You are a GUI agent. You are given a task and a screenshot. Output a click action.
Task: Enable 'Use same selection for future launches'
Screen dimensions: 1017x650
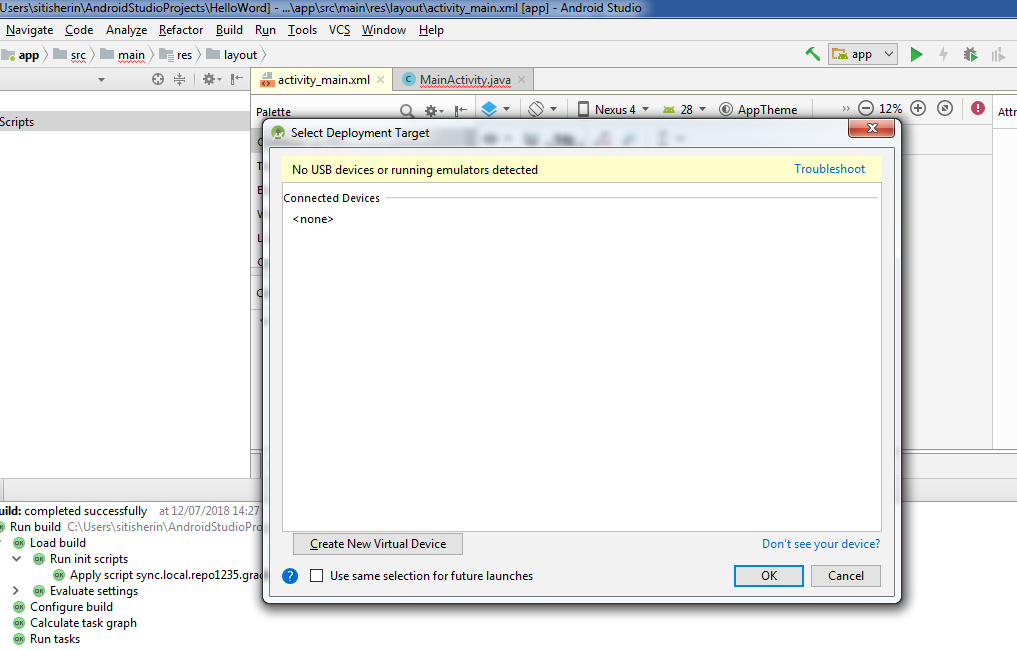coord(316,575)
